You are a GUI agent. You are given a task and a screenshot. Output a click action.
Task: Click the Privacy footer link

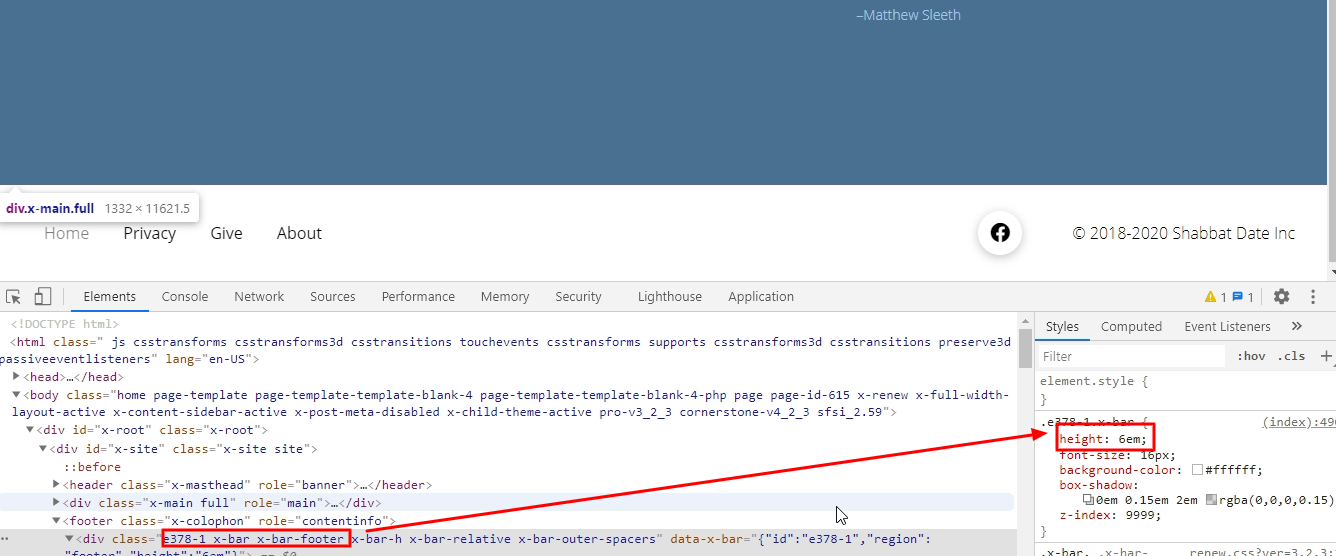coord(150,233)
